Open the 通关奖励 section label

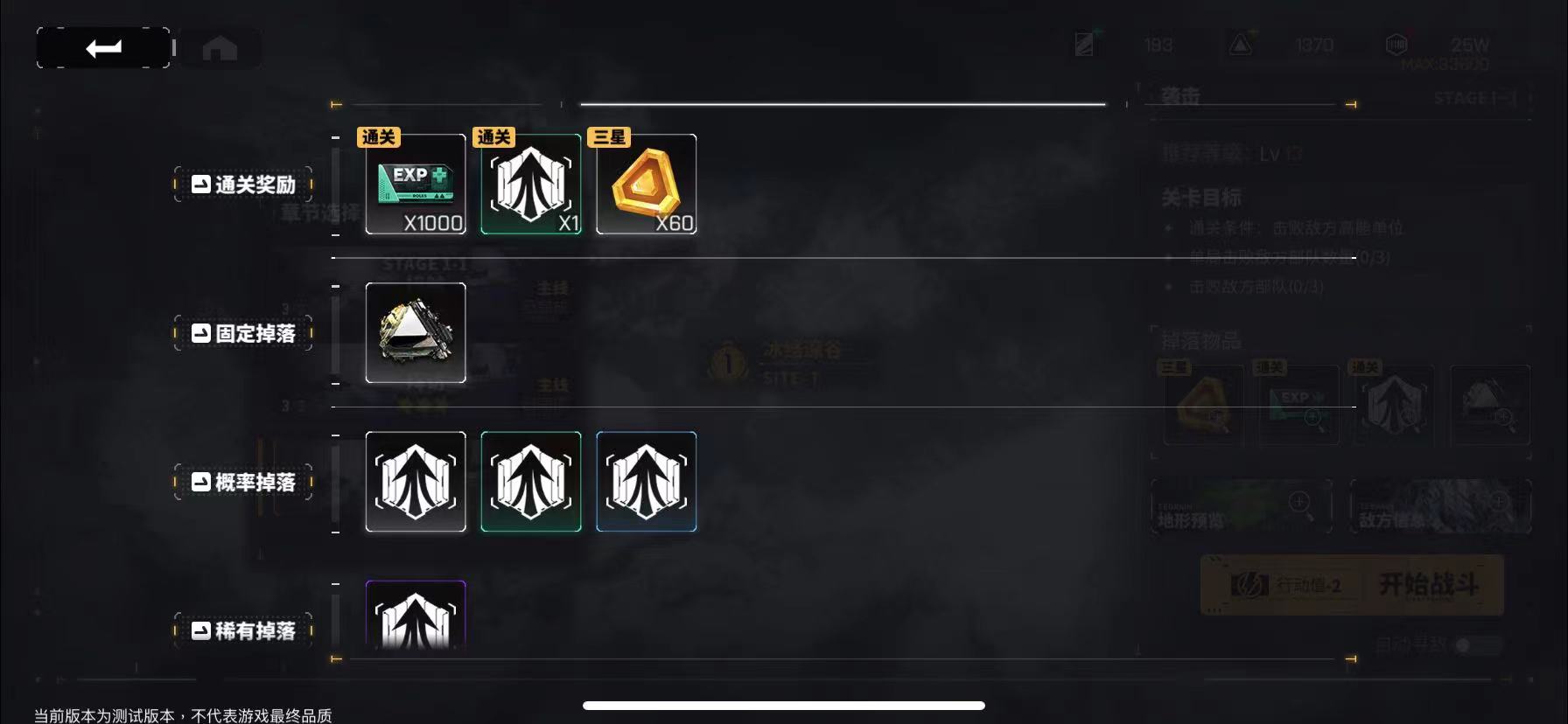tap(243, 184)
